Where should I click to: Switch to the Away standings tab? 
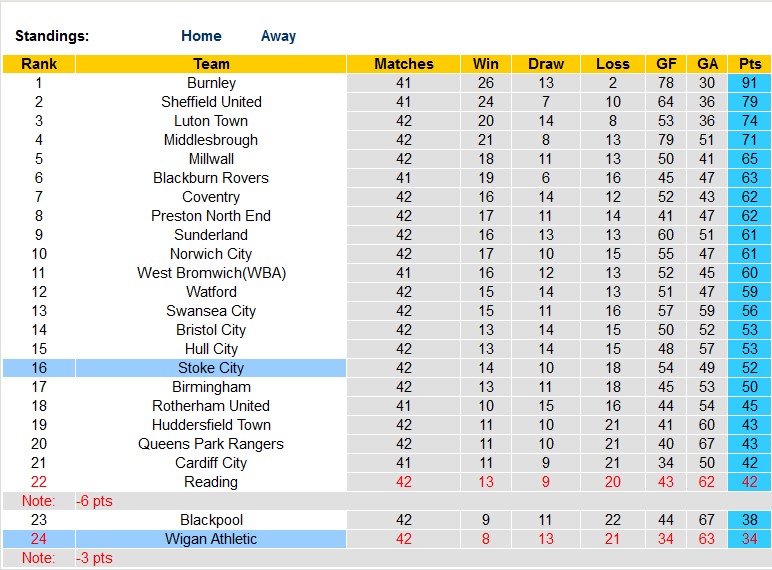tap(278, 36)
